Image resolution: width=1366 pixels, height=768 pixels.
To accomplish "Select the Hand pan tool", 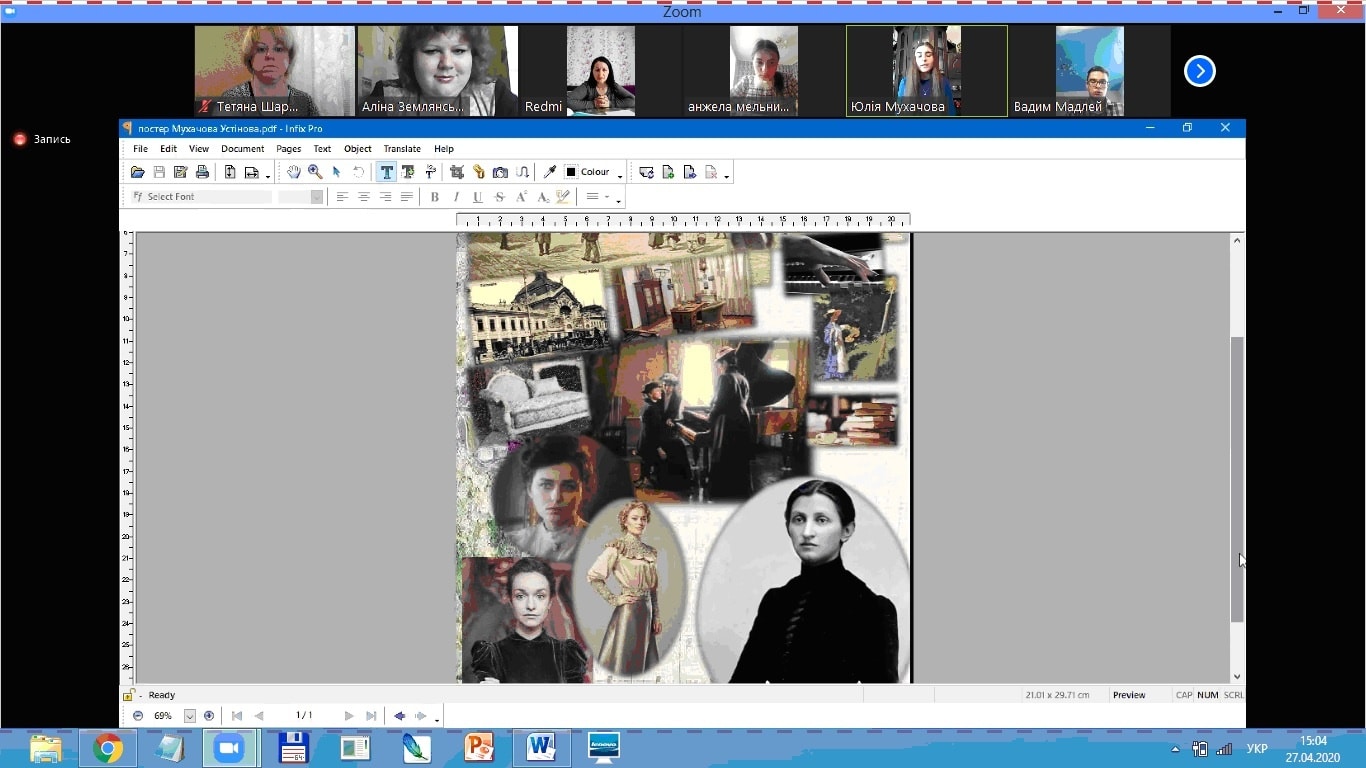I will click(293, 172).
